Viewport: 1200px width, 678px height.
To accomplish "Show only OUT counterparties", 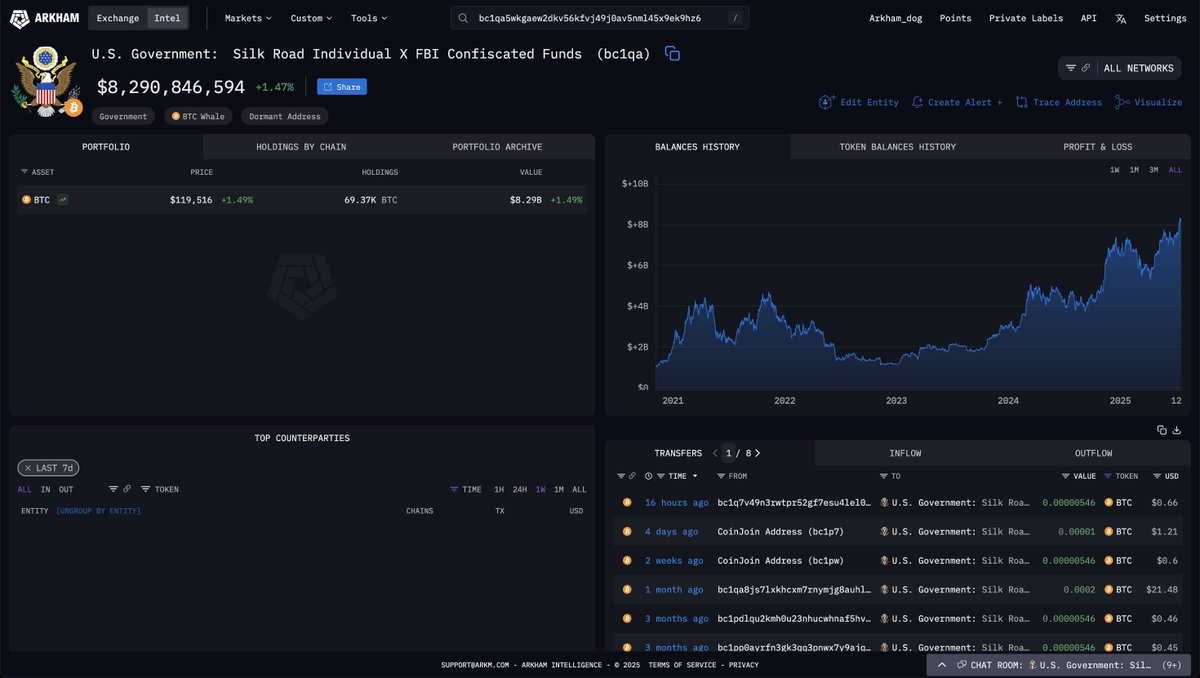I will (66, 489).
